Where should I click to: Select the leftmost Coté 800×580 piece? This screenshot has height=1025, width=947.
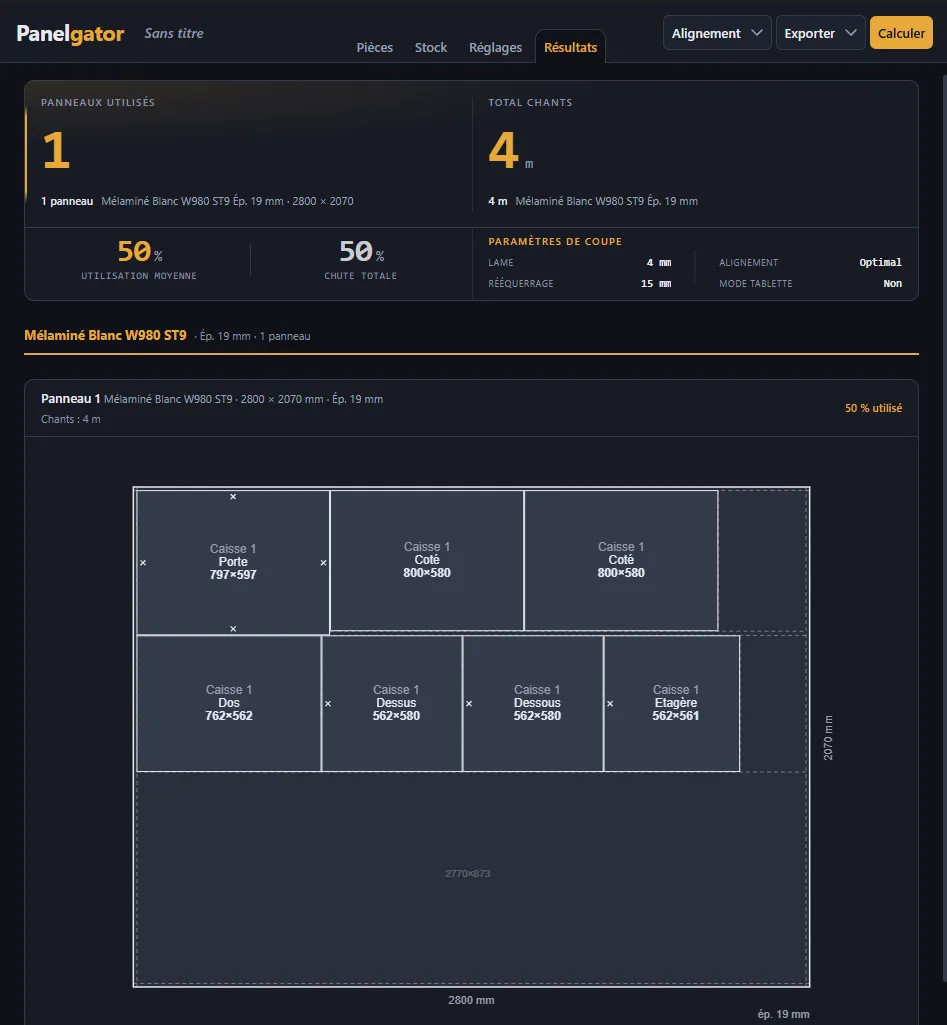427,560
